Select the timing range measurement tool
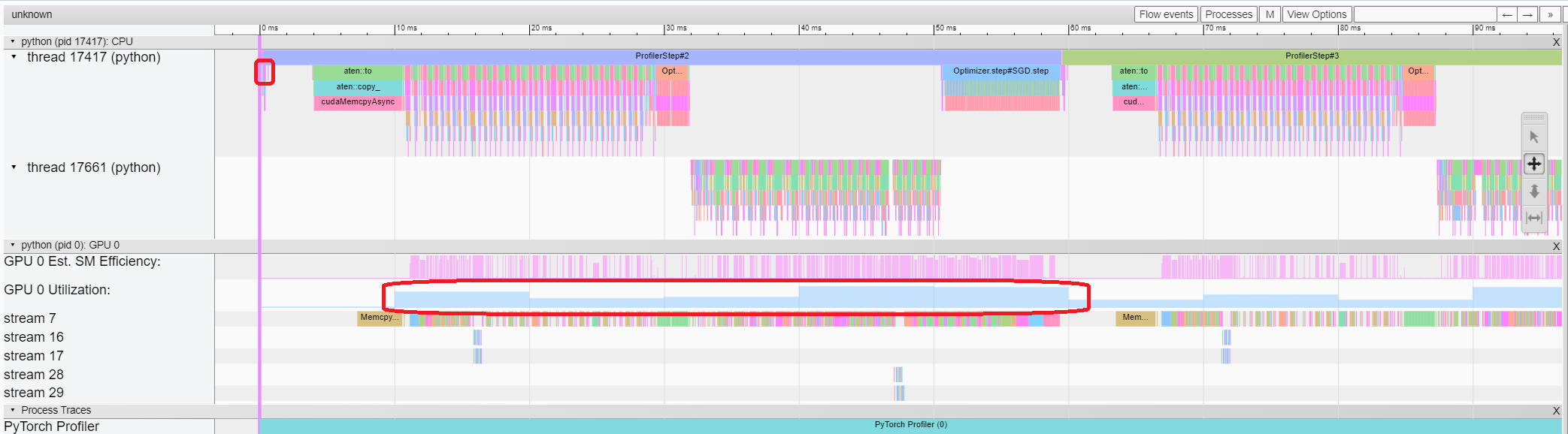The width and height of the screenshot is (1568, 434). tap(1534, 218)
